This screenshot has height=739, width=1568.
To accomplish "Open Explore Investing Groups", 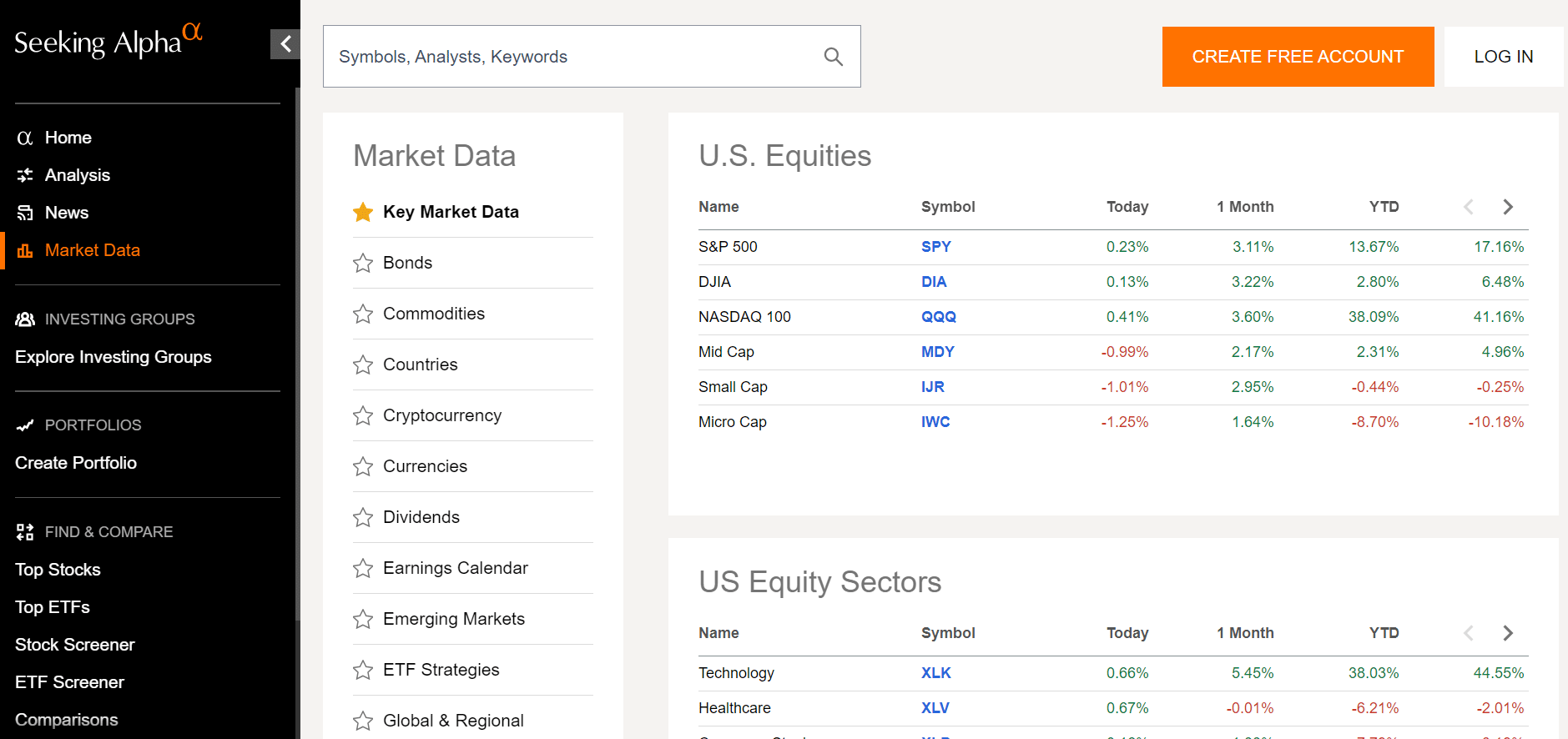I will [113, 357].
